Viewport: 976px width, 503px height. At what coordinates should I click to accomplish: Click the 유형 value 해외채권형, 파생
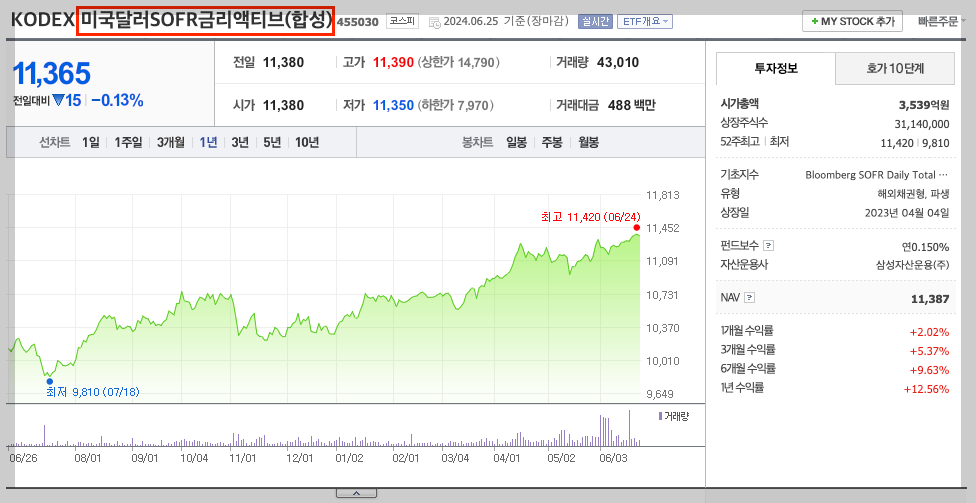tap(913, 194)
